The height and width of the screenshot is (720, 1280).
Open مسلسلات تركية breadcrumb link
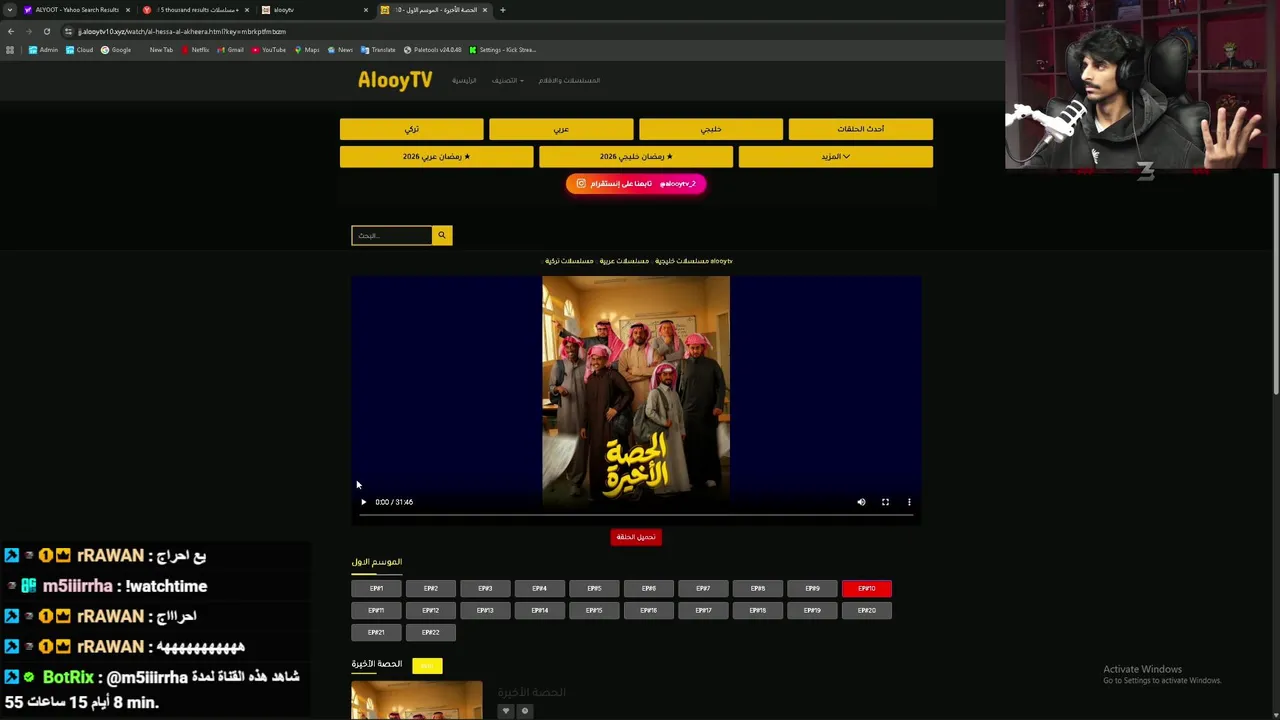point(569,261)
